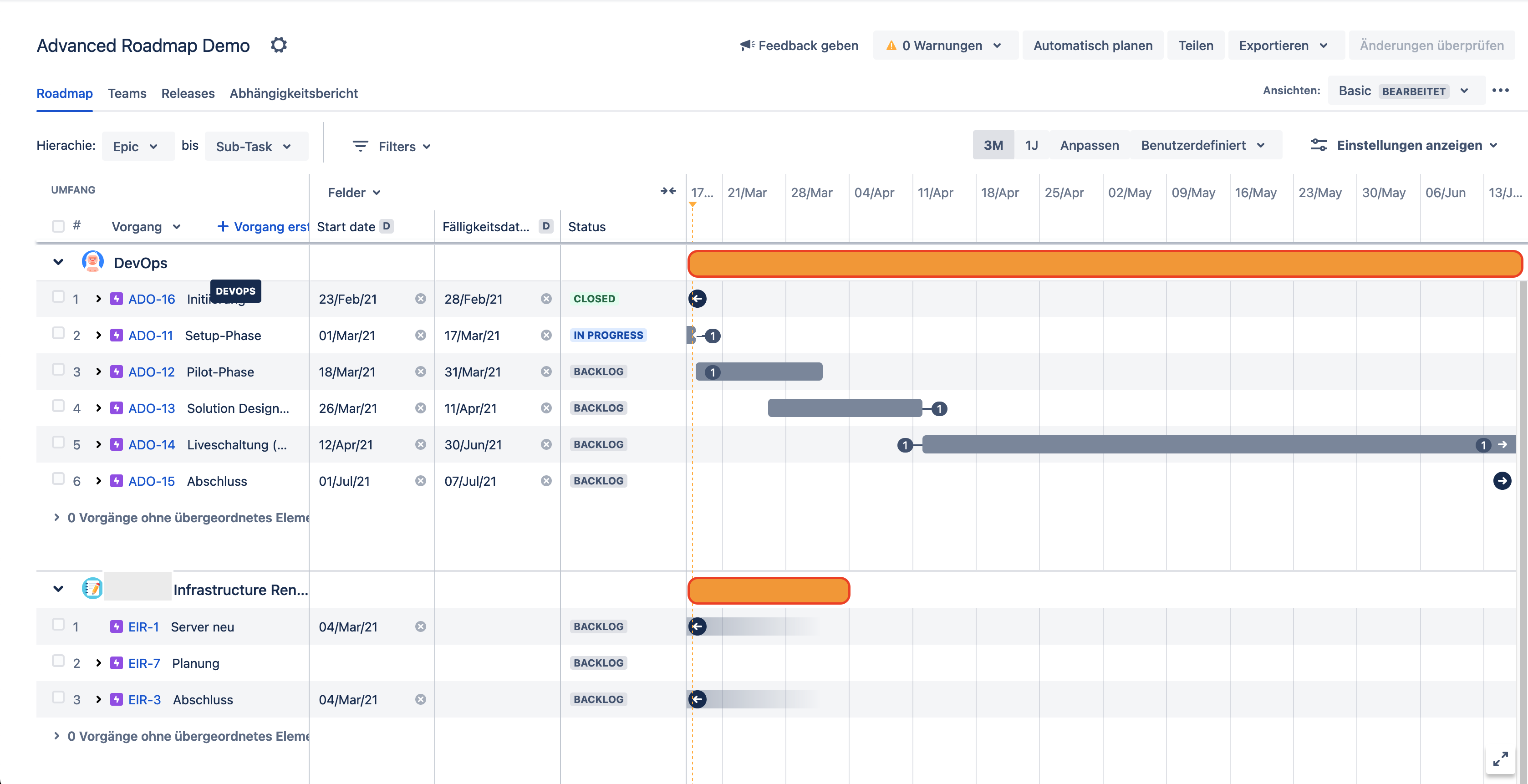
Task: Click the Infrastructure Ren... project avatar
Action: 92,588
